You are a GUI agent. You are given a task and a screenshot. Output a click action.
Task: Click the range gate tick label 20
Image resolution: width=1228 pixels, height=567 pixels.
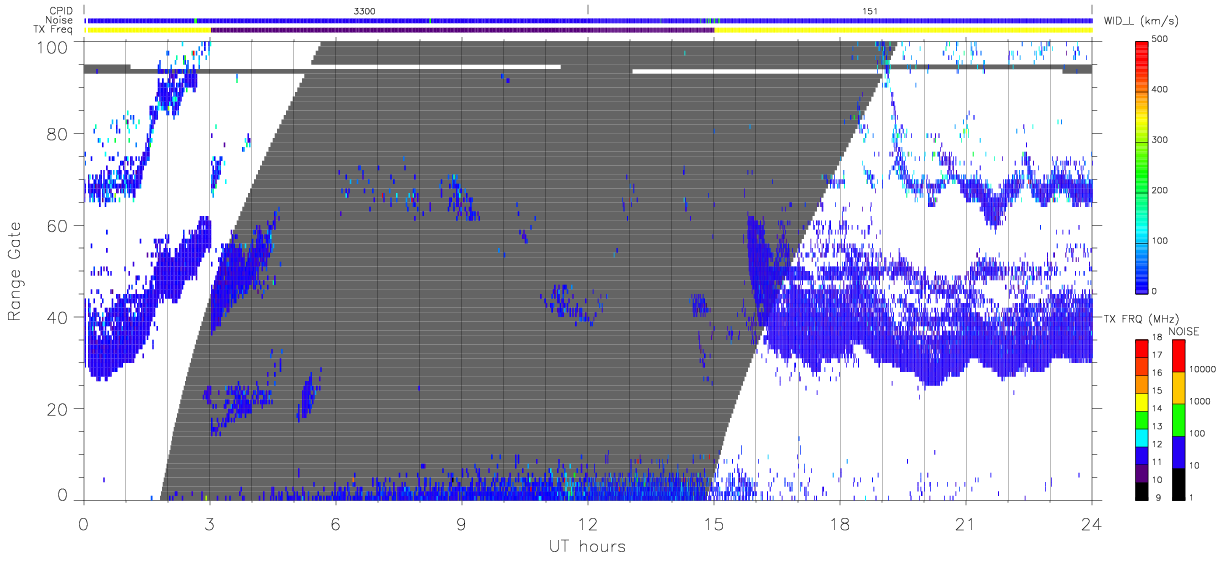(59, 409)
